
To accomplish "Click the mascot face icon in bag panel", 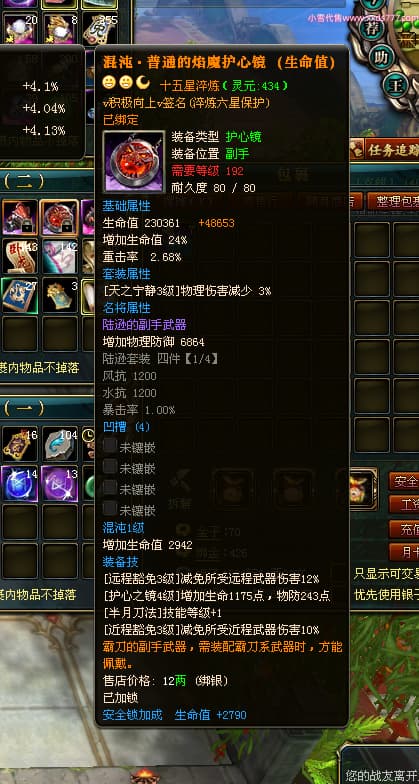I will 362,488.
